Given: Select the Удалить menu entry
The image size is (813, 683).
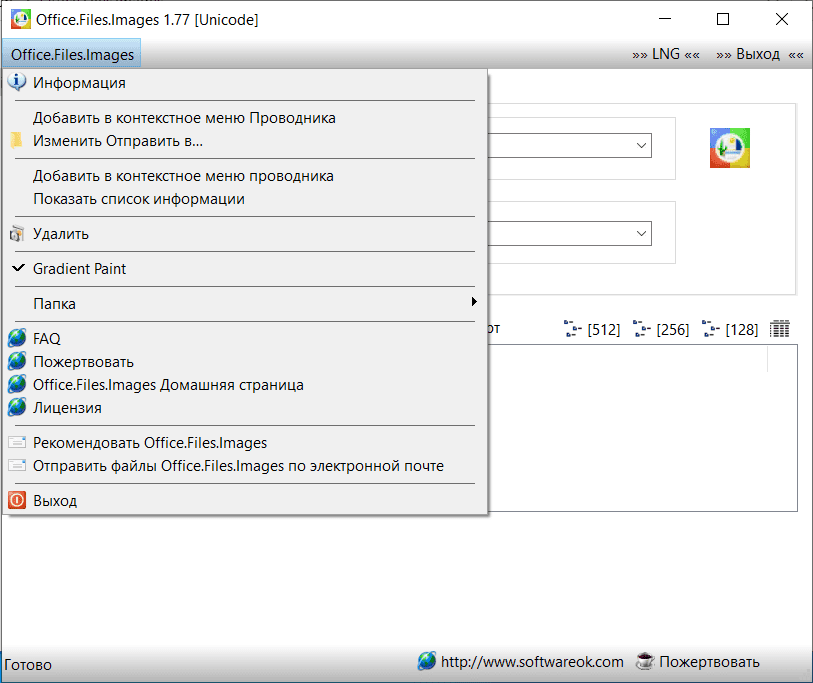Looking at the screenshot, I should (x=245, y=234).
